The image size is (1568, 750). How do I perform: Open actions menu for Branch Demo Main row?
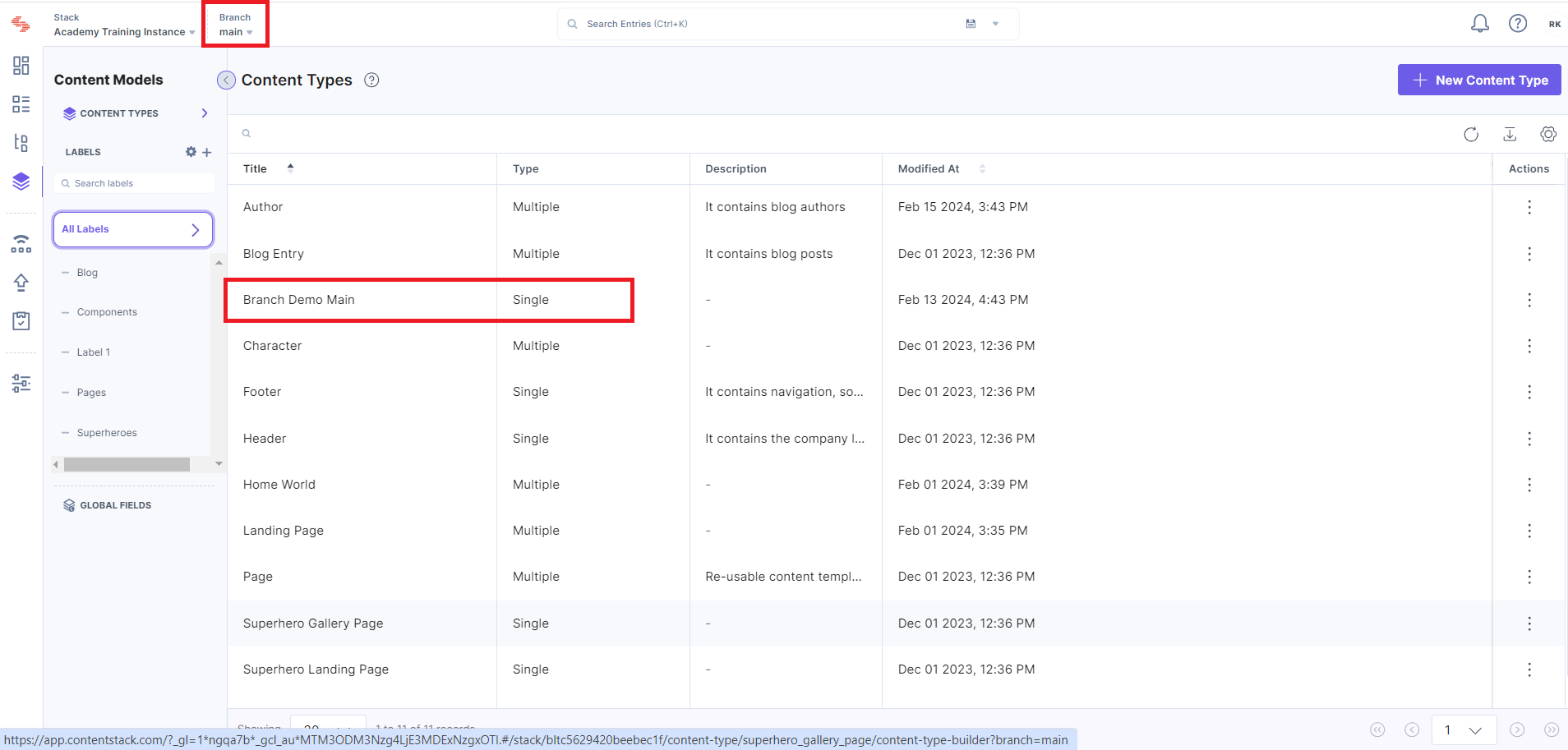point(1529,300)
